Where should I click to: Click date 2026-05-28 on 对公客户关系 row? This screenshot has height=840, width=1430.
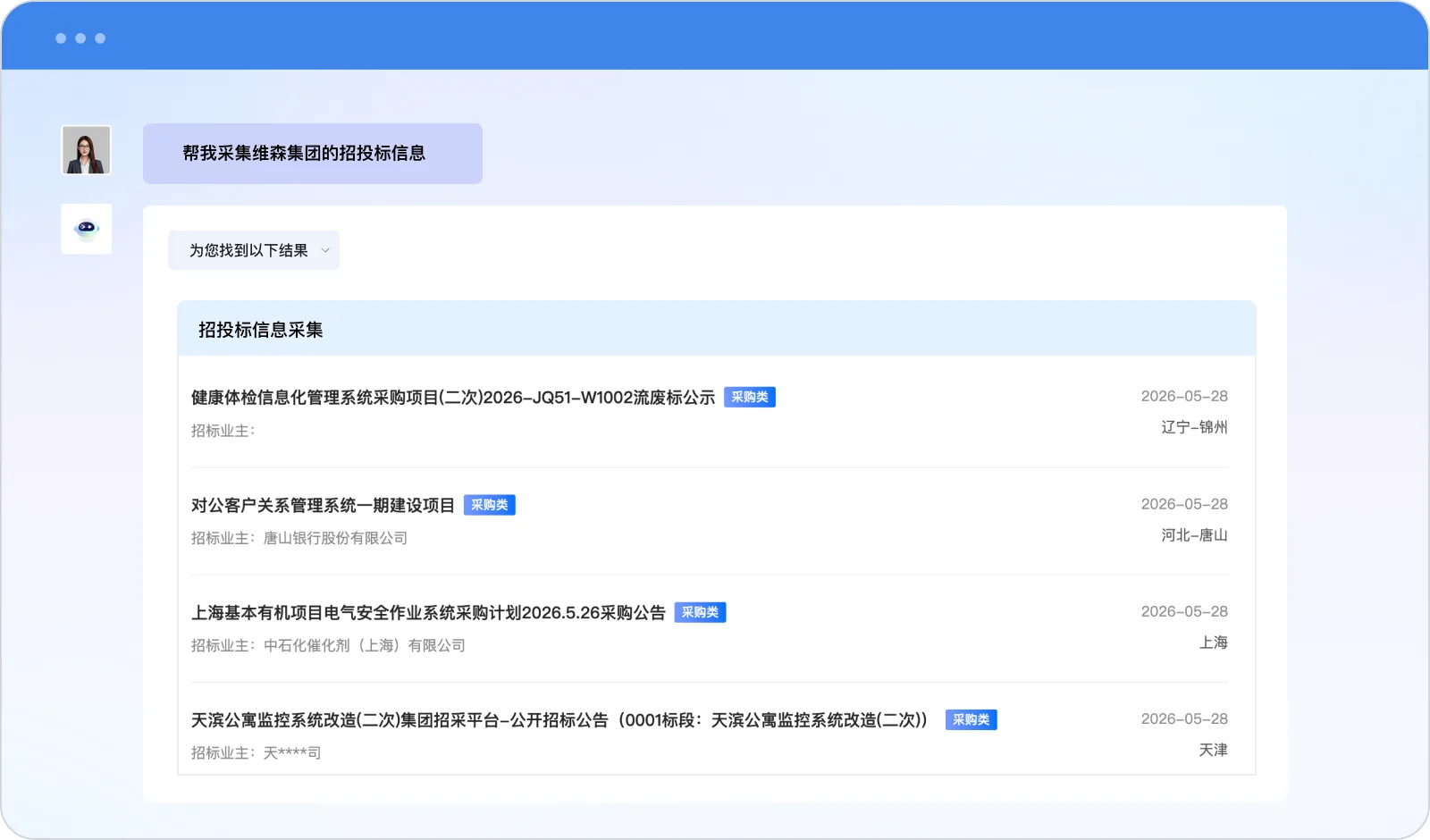pyautogui.click(x=1184, y=504)
